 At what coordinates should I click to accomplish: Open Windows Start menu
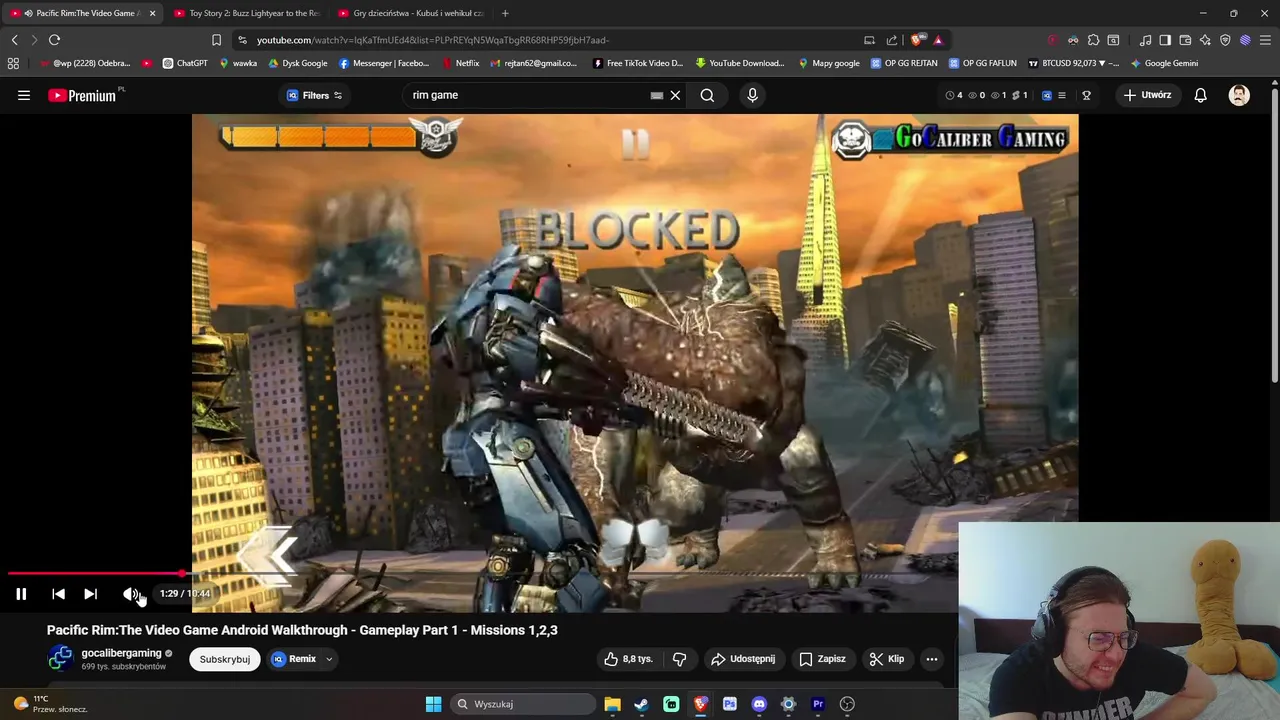(433, 704)
